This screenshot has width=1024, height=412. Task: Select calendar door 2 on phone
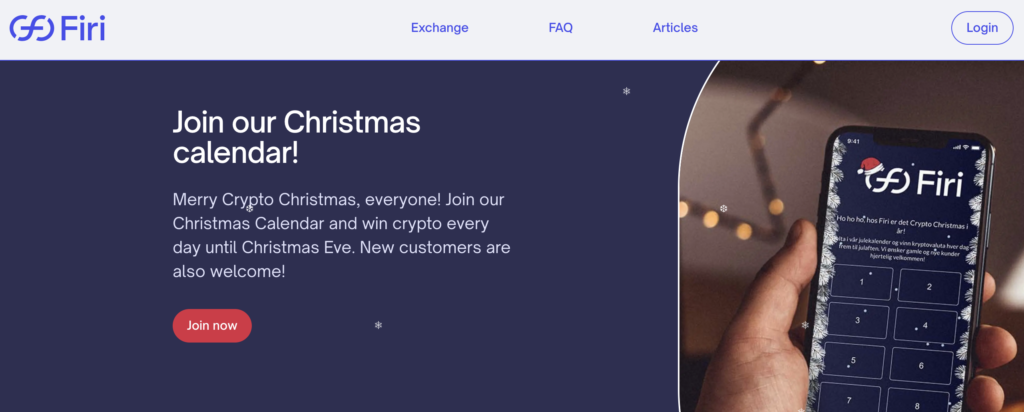pos(929,287)
